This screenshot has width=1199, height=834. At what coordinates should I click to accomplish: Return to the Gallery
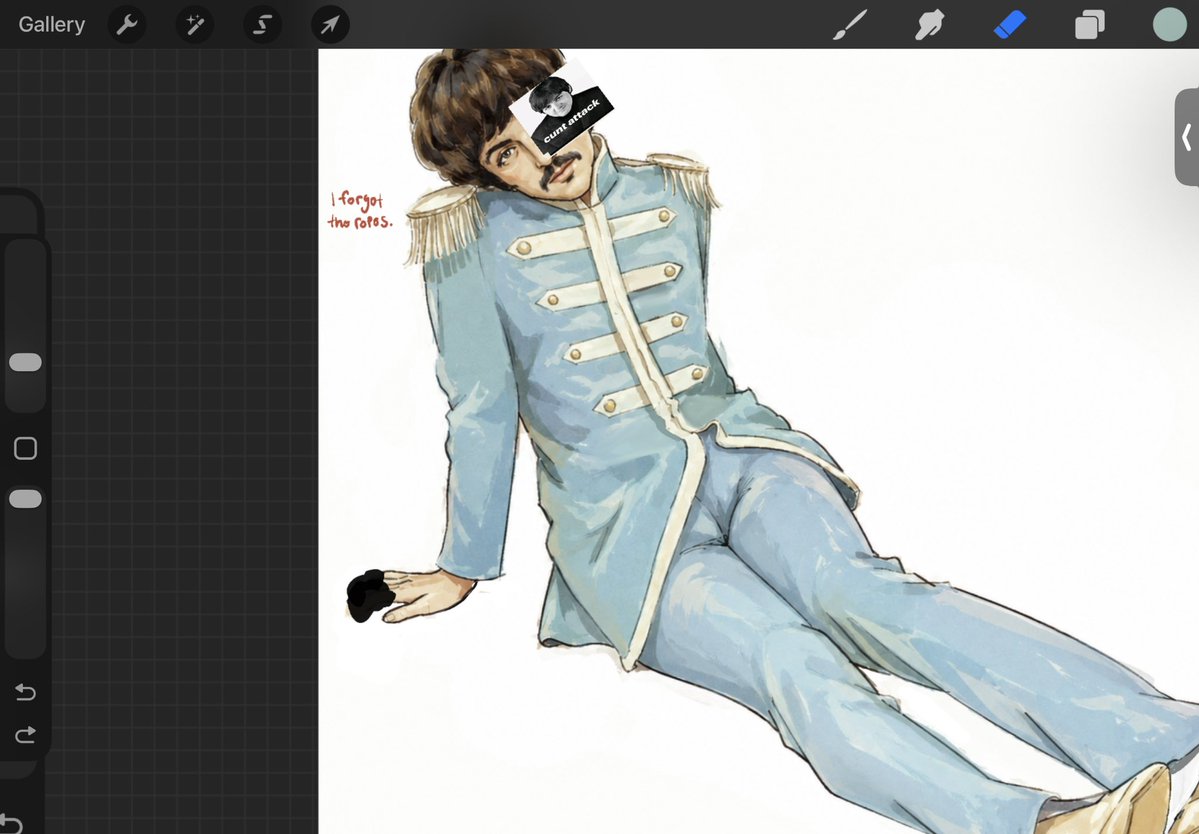(x=51, y=24)
